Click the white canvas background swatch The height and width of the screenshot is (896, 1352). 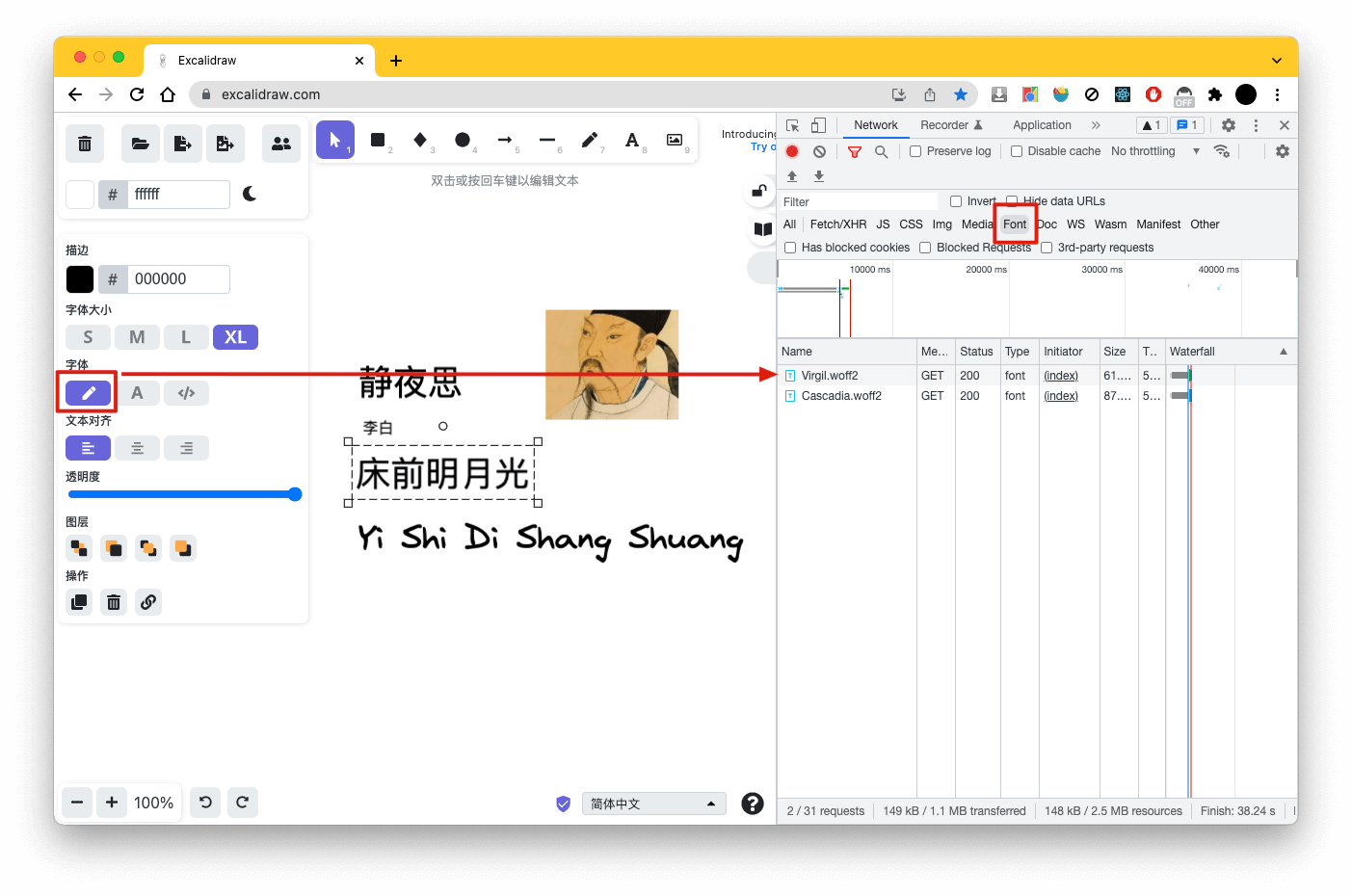80,195
